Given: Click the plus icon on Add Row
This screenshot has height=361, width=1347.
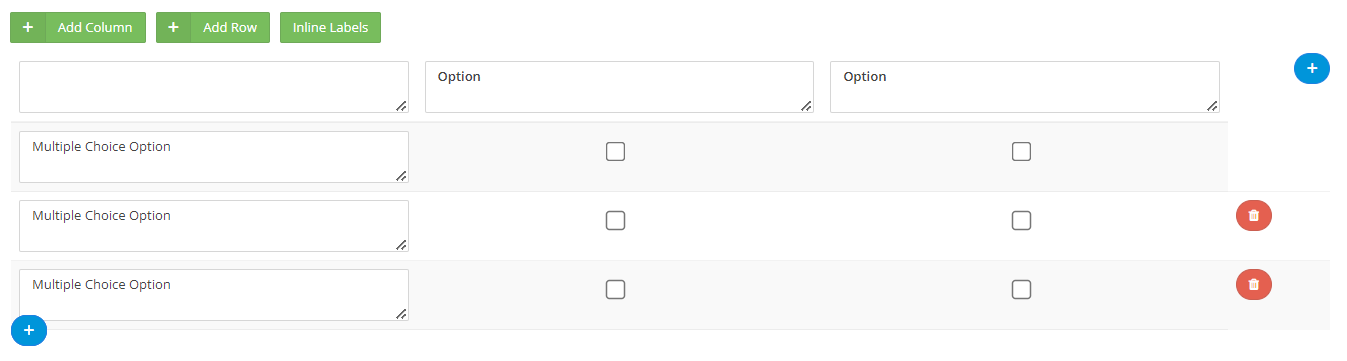Looking at the screenshot, I should [174, 27].
